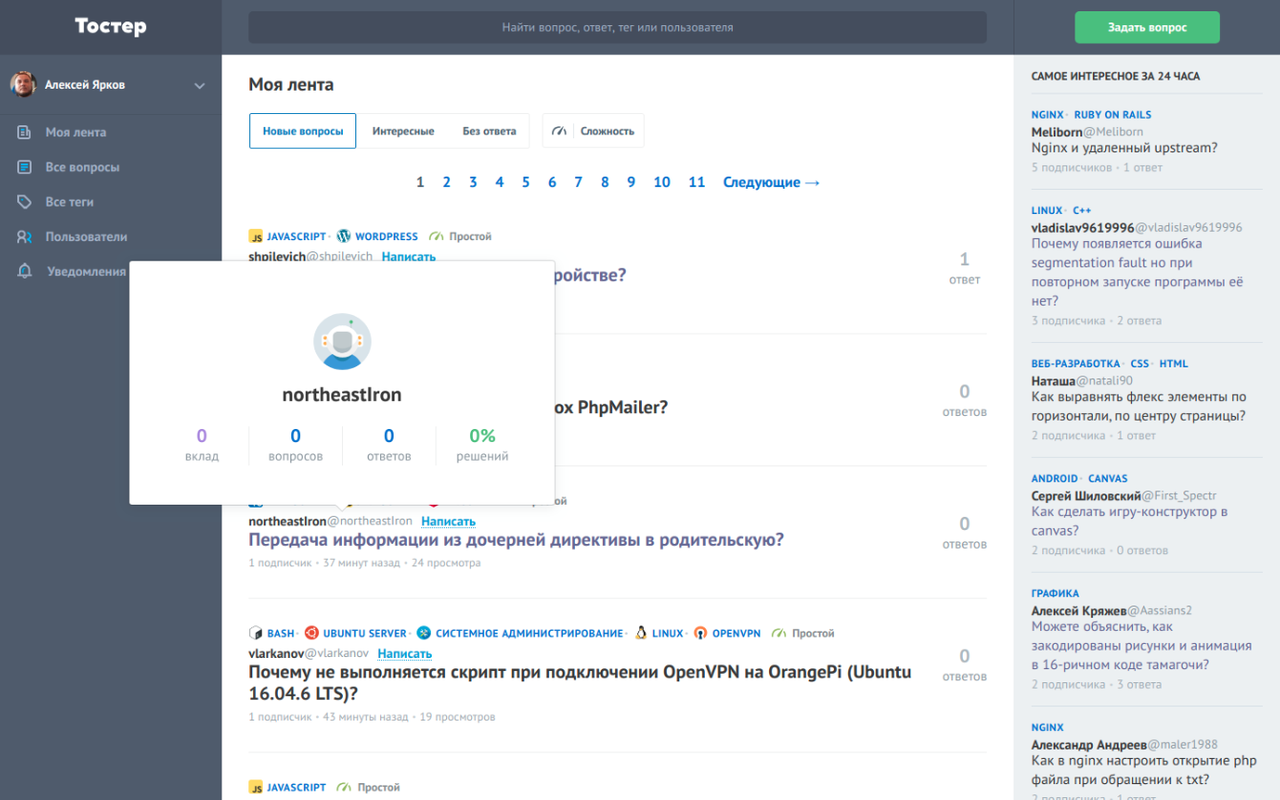Screen dimensions: 1280x800
Task: Click the Следующие → link
Action: tap(771, 182)
